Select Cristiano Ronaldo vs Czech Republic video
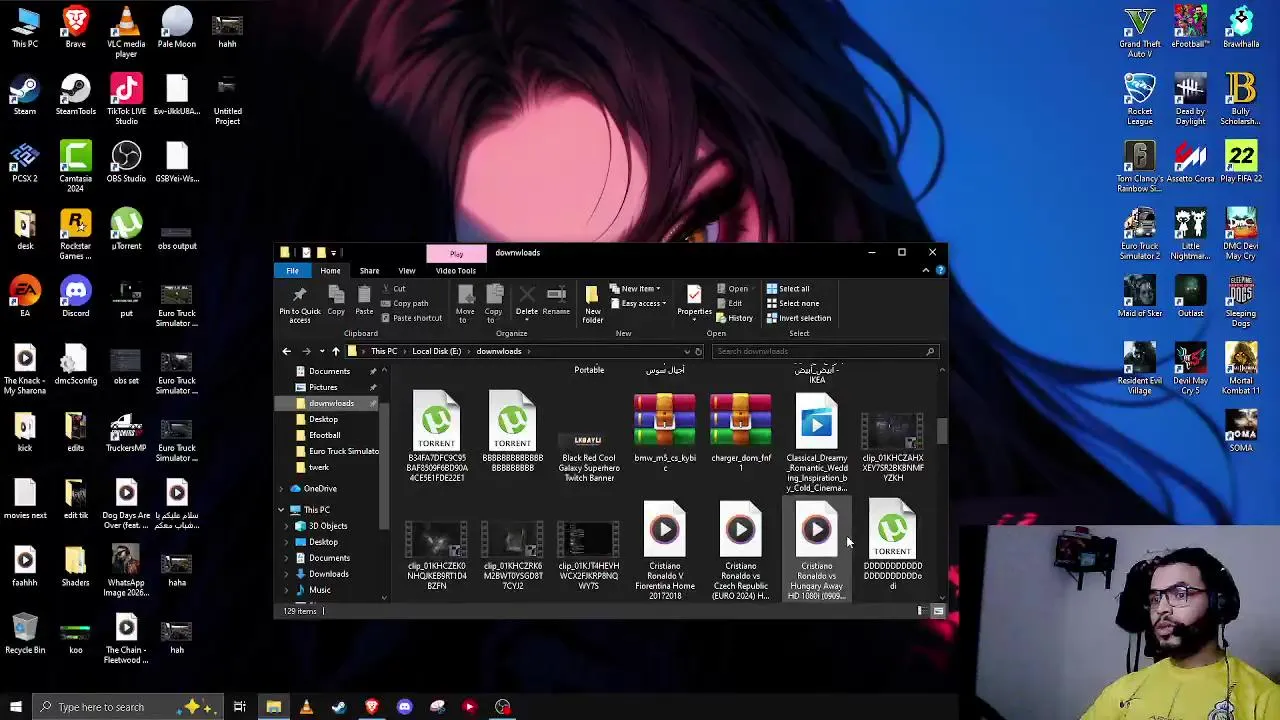The height and width of the screenshot is (720, 1280). (741, 550)
